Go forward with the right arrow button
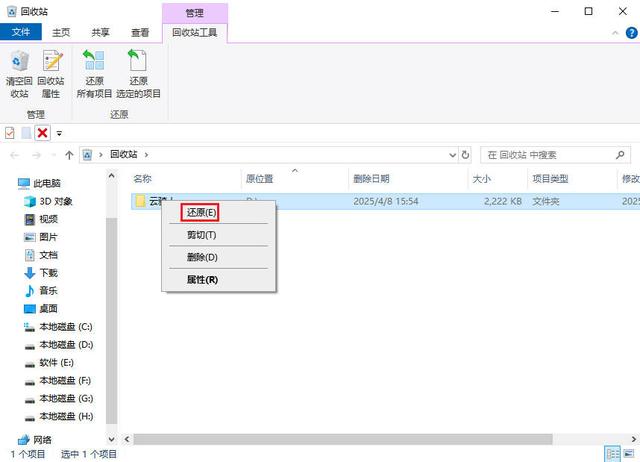 pos(36,155)
